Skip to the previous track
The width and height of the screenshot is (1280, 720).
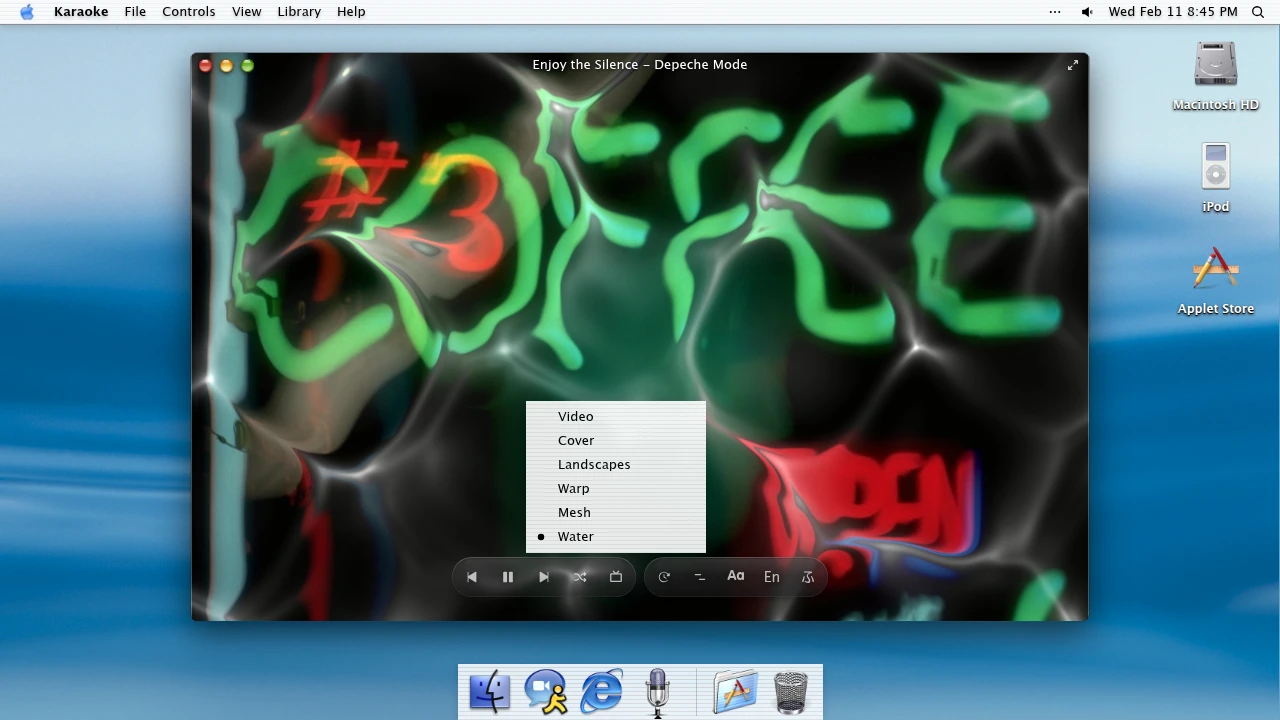click(472, 577)
